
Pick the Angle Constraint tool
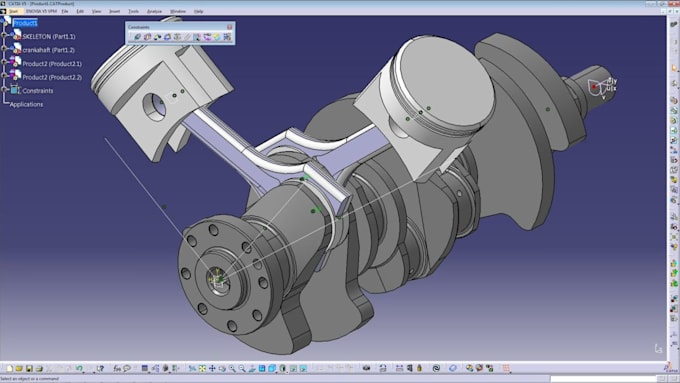pos(167,37)
